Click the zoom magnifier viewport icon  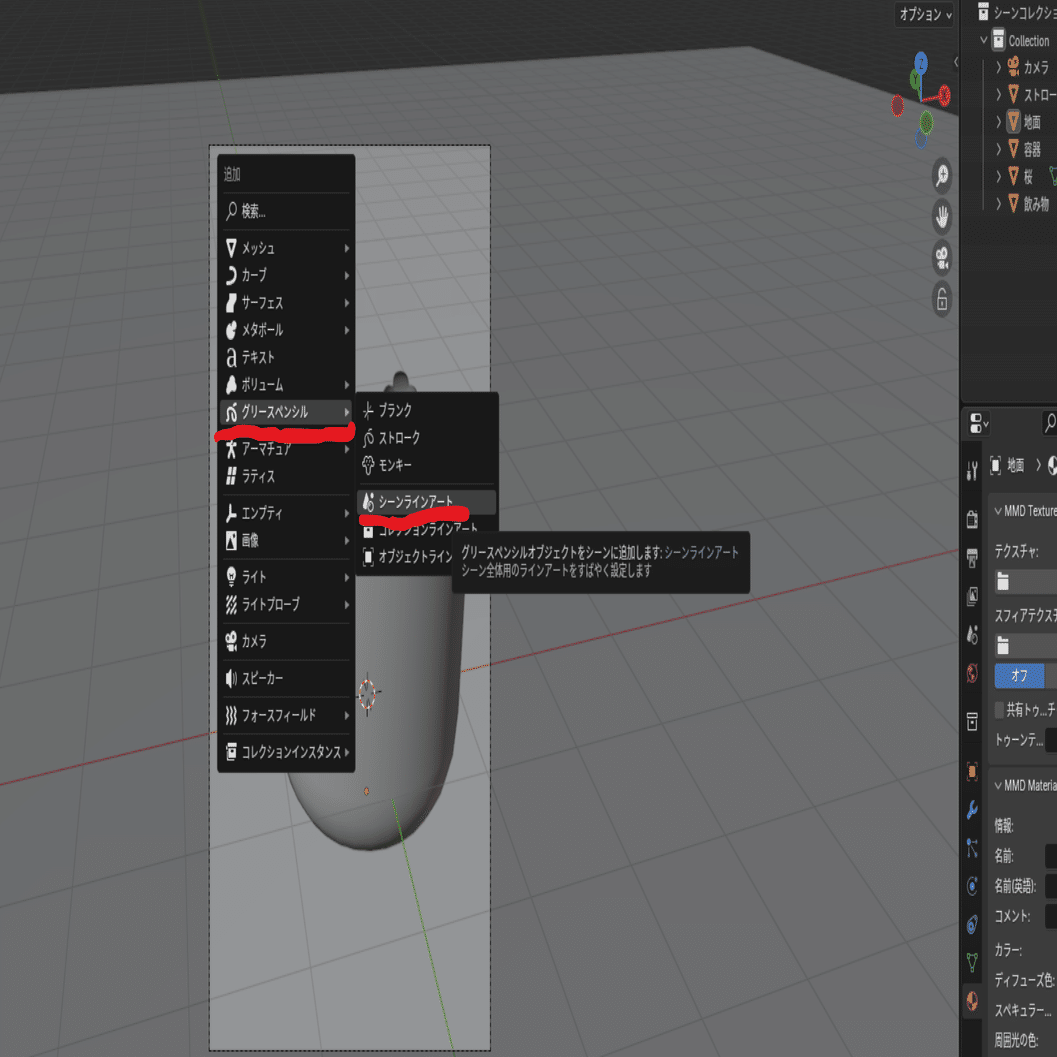pyautogui.click(x=942, y=175)
